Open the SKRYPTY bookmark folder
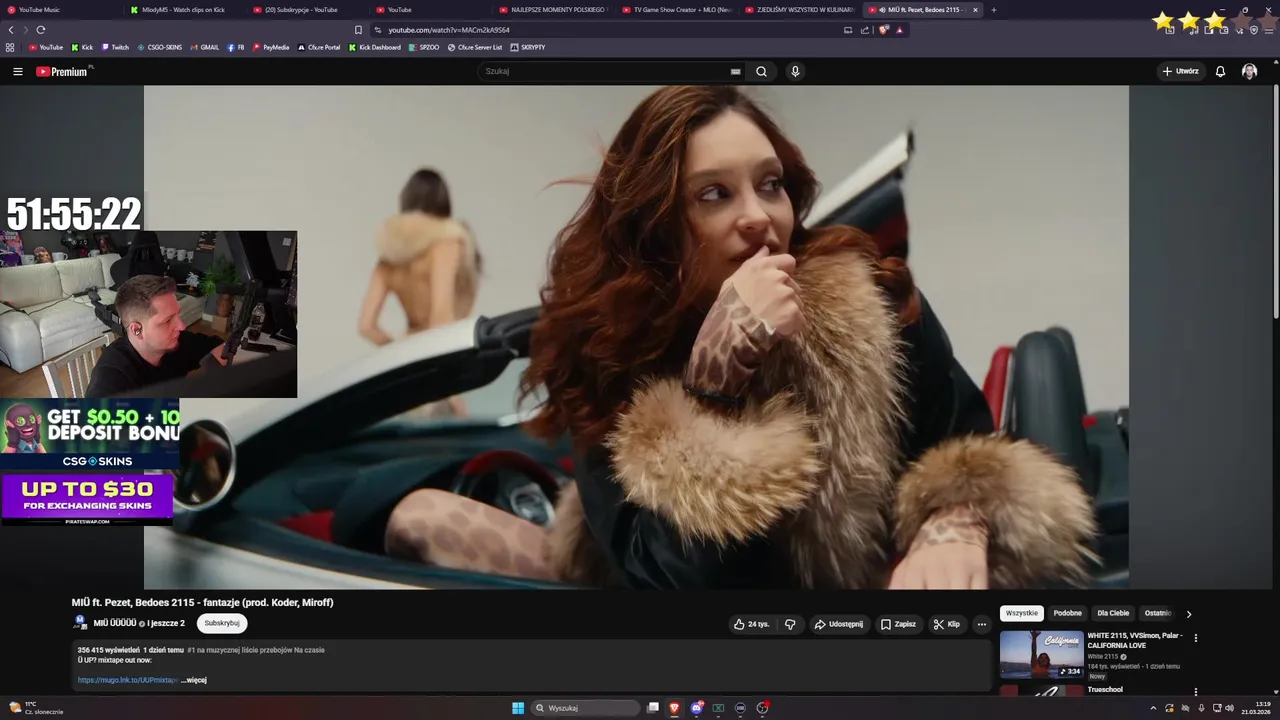 pyautogui.click(x=528, y=47)
